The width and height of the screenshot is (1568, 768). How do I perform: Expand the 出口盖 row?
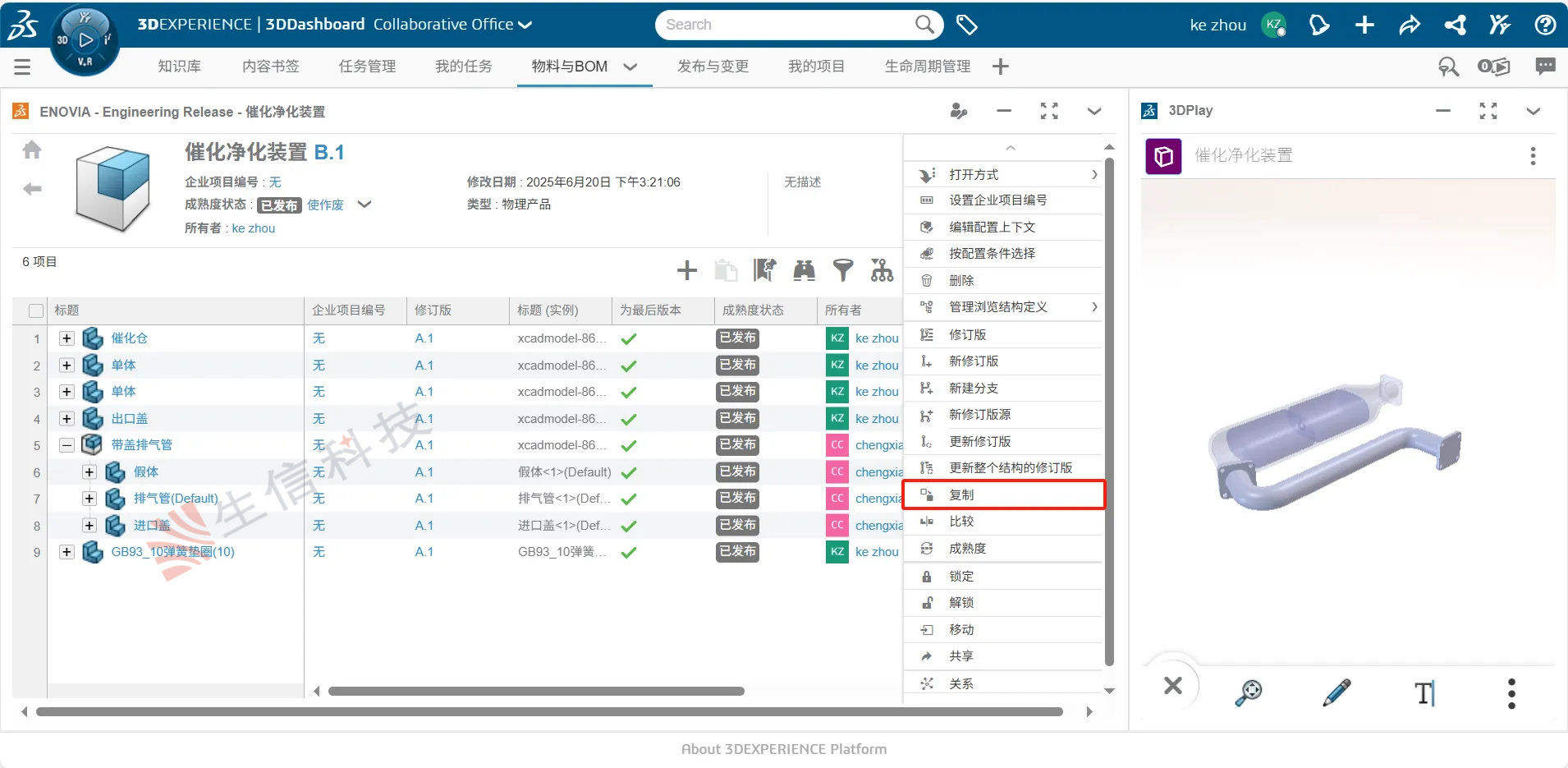click(x=67, y=419)
